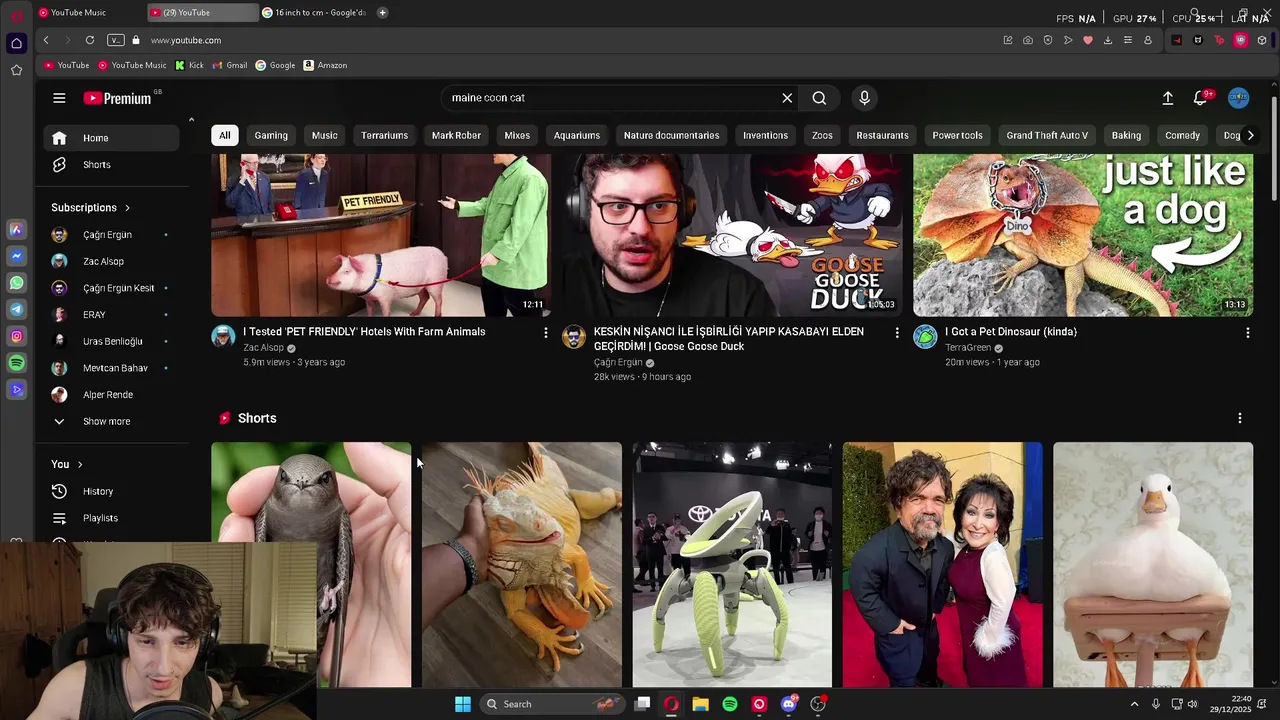1280x720 pixels.
Task: Select the 'Nature documentaries' filter chip
Action: point(671,135)
